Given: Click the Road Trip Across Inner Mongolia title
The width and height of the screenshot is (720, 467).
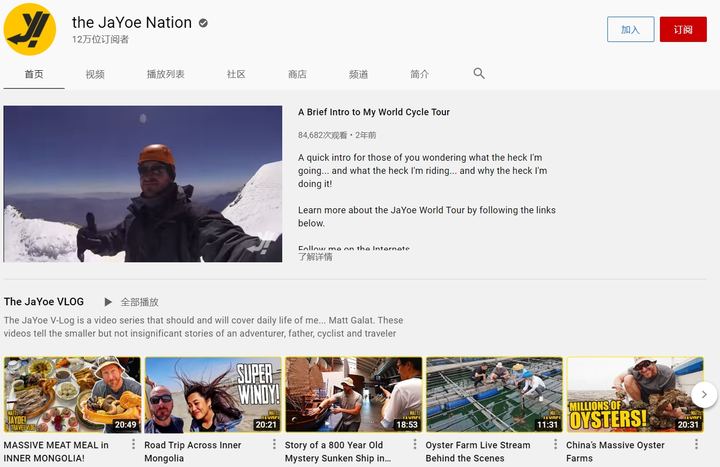Looking at the screenshot, I should 192,451.
